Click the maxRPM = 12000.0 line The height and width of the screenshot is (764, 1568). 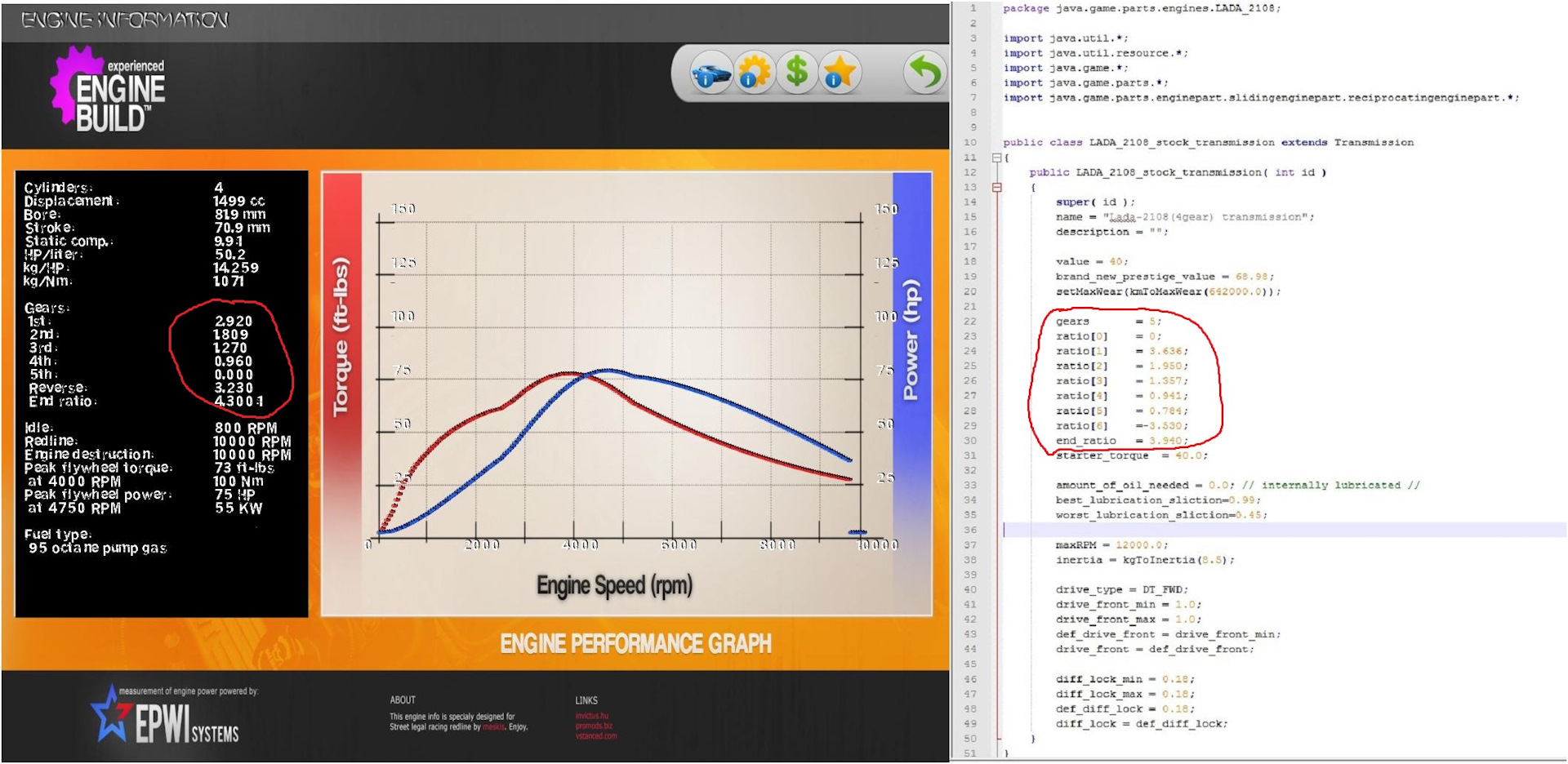[x=1111, y=544]
